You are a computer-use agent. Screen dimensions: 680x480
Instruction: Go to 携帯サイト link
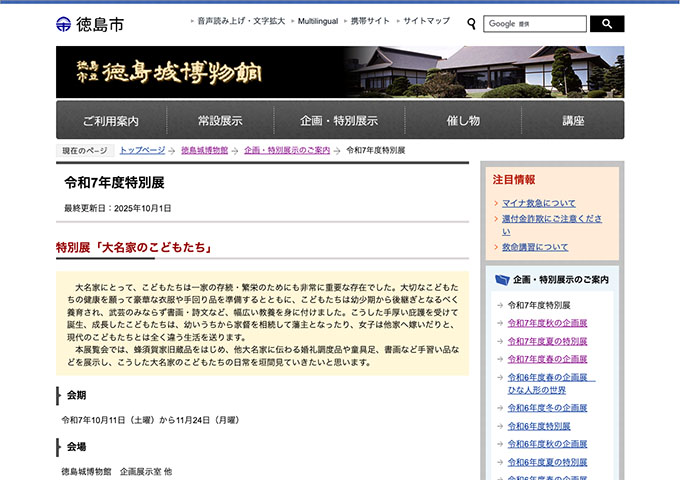tap(372, 21)
